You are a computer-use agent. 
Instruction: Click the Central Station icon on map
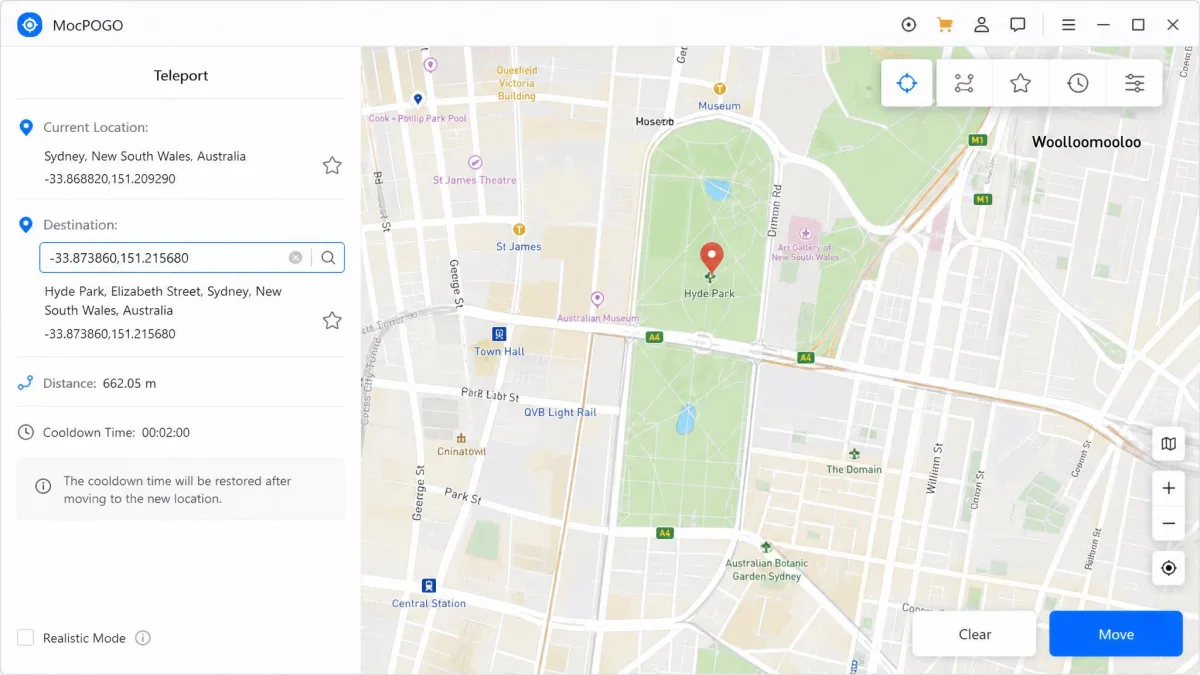[x=429, y=586]
